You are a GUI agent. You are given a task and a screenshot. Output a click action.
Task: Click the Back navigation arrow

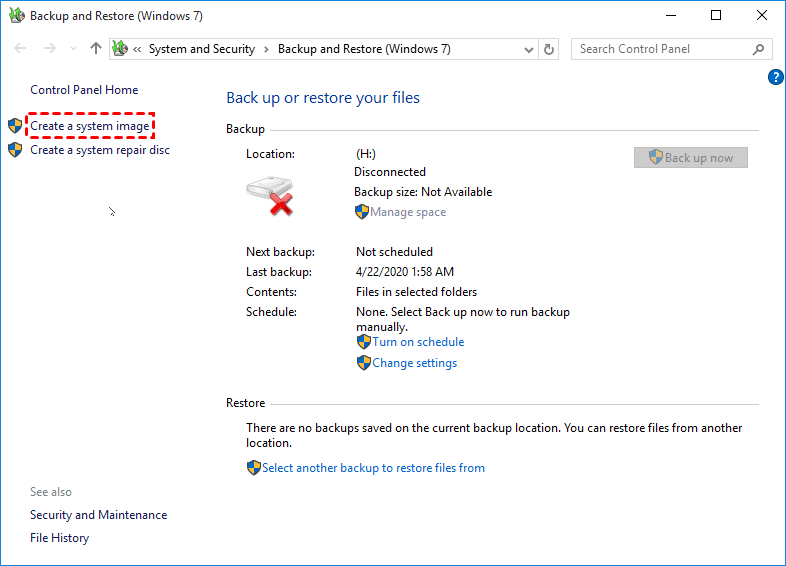pyautogui.click(x=21, y=49)
